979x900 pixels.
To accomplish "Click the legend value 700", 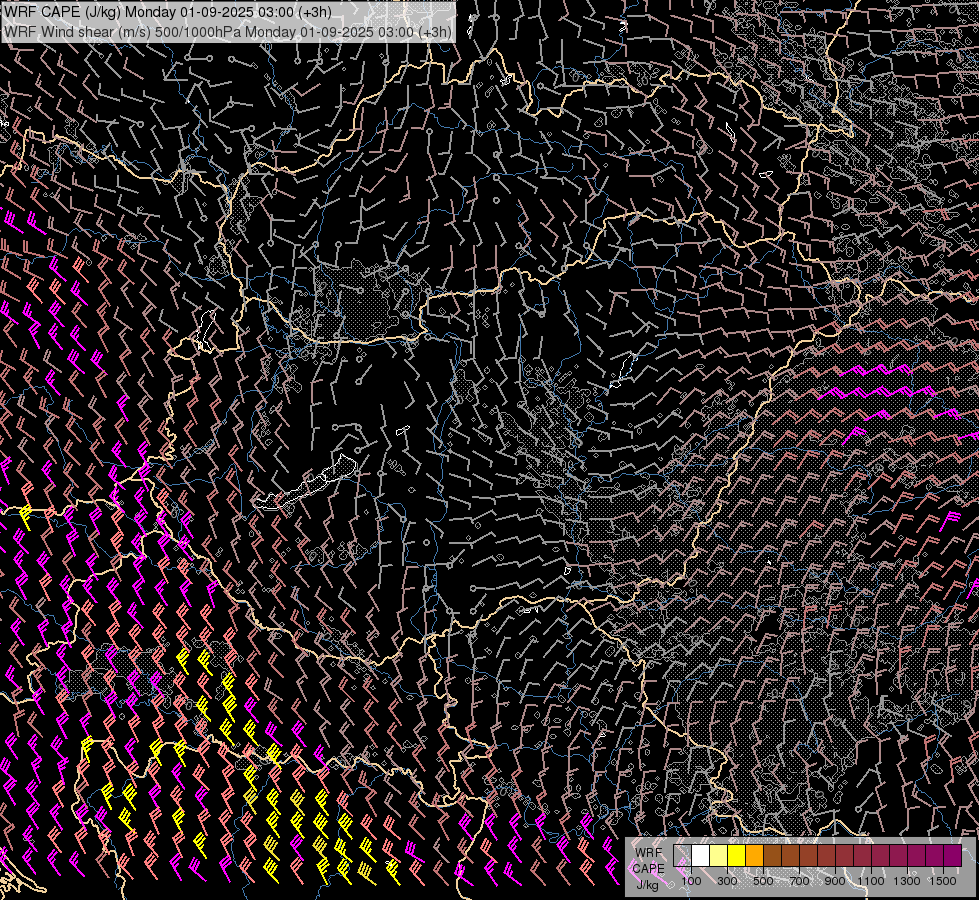I will tap(799, 881).
